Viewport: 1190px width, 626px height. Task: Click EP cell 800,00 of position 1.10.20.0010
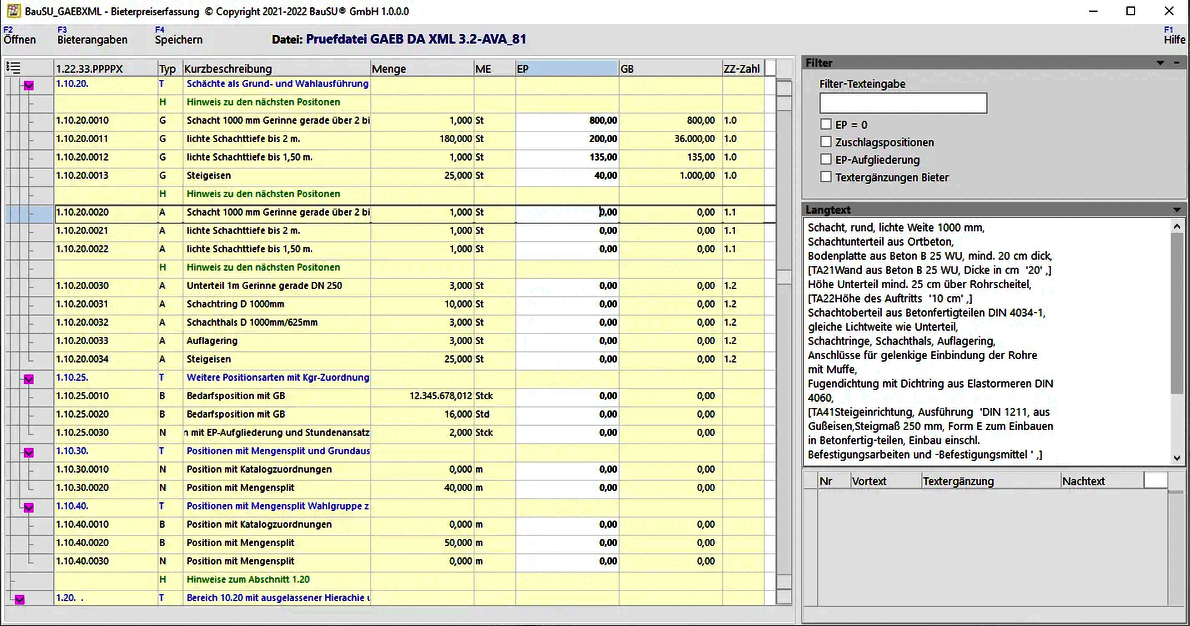pos(567,121)
